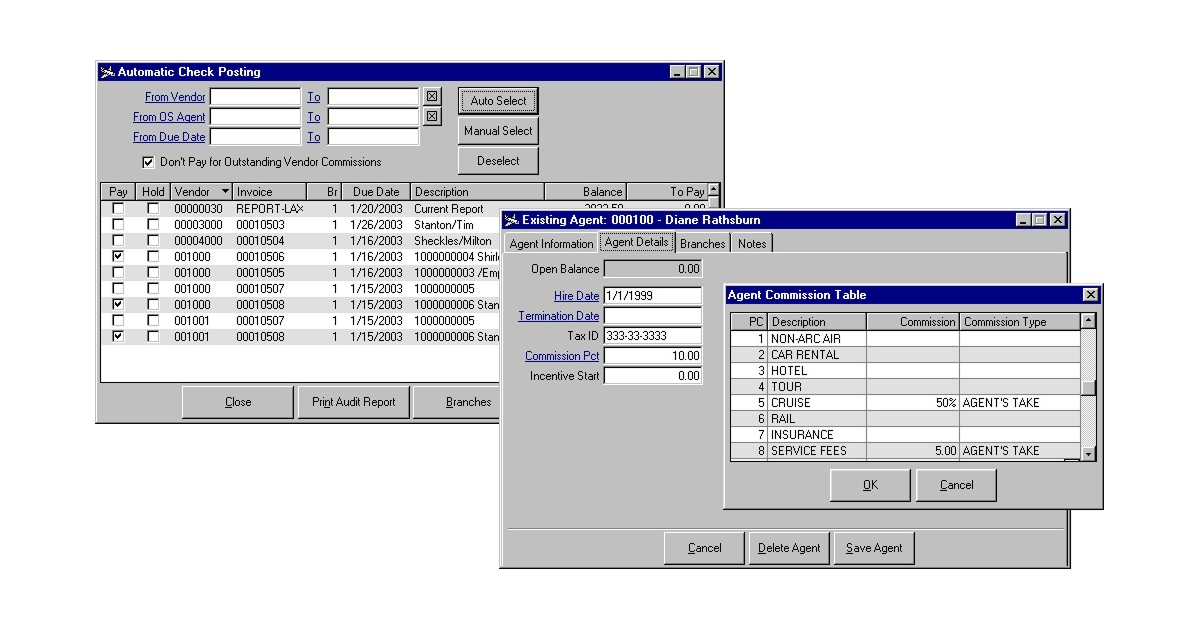Select the SERVICE FEES row description
1200x630 pixels.
coord(817,451)
